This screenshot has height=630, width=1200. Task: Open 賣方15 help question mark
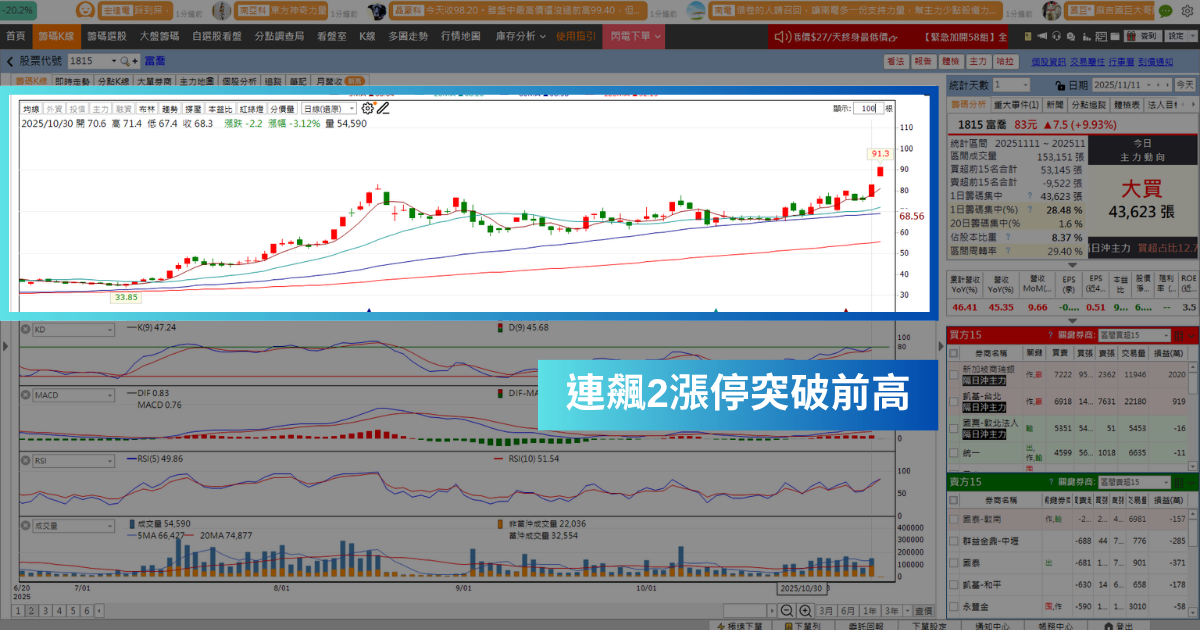(x=1050, y=482)
